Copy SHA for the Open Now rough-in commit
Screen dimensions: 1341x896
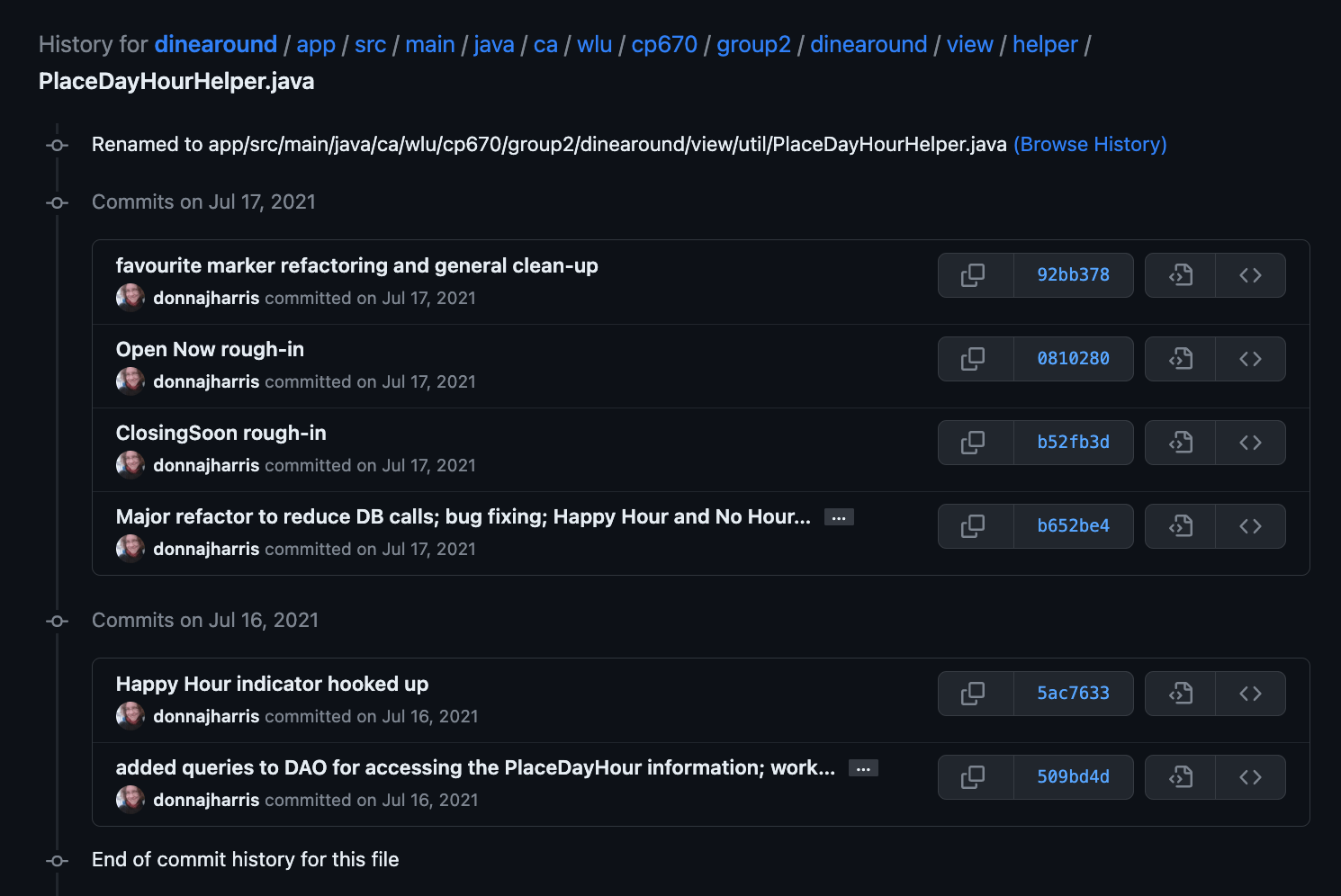point(975,358)
